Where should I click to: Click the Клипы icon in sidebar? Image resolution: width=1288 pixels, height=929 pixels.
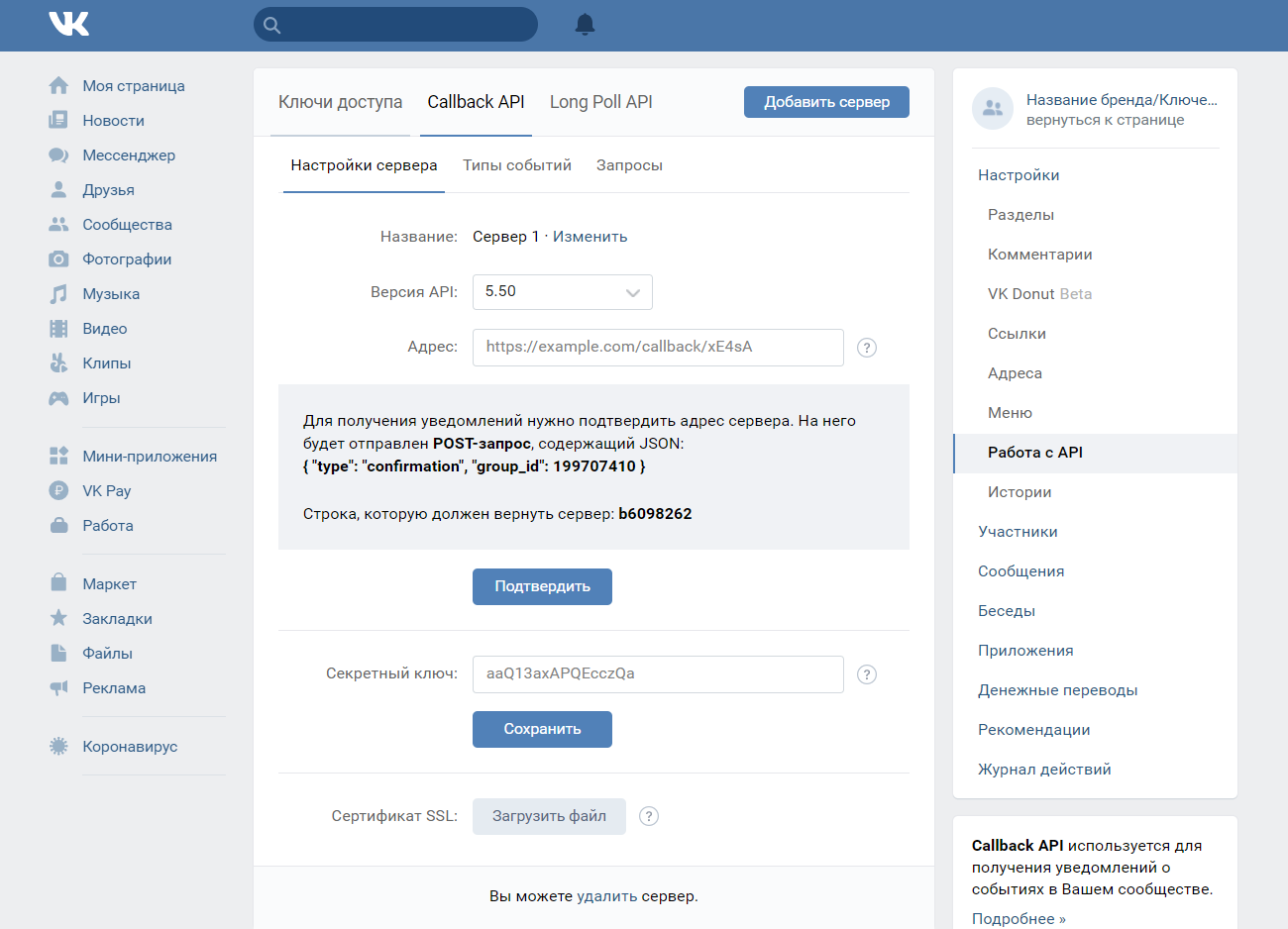pyautogui.click(x=58, y=363)
